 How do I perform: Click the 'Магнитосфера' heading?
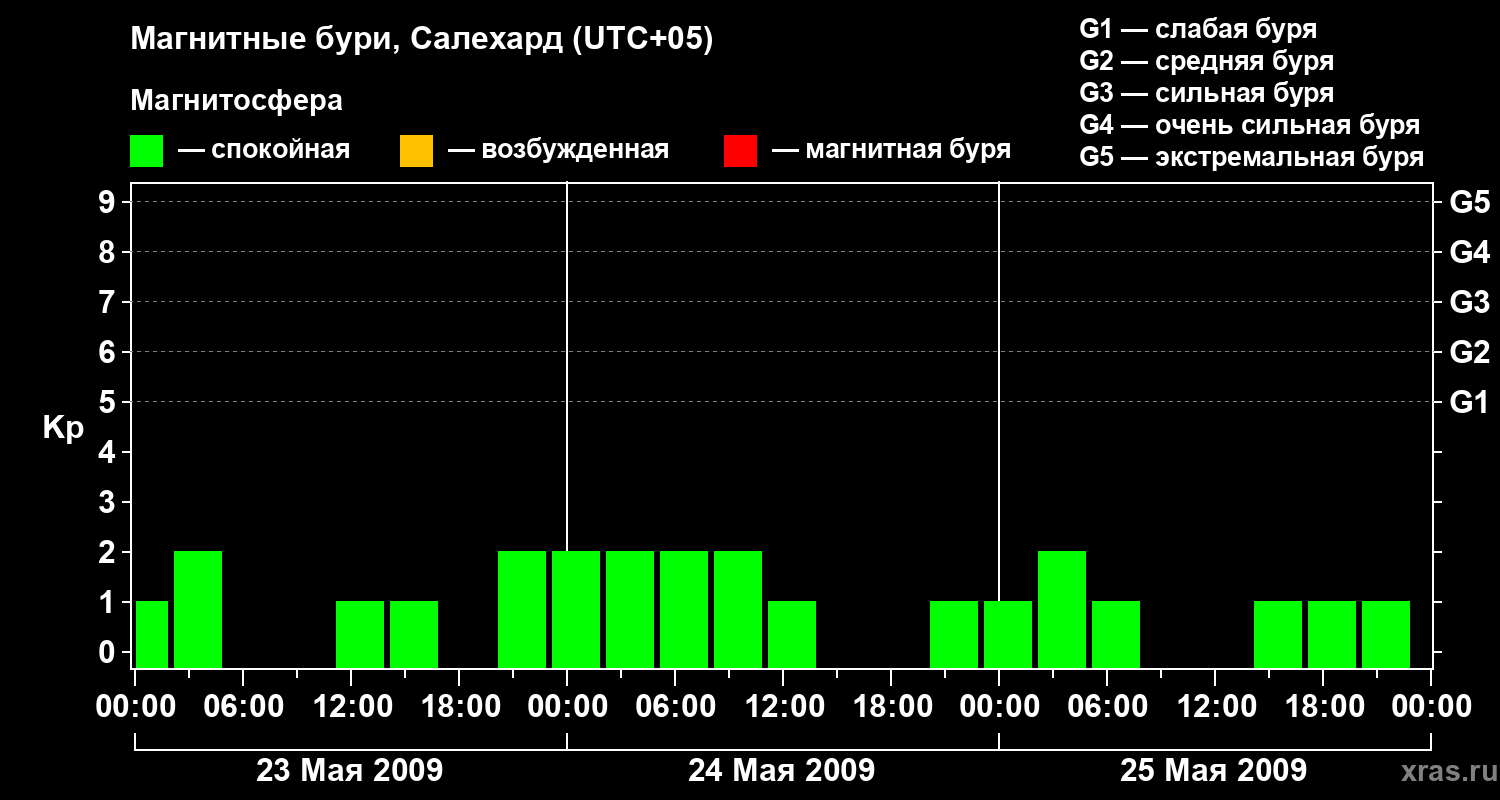(x=237, y=101)
